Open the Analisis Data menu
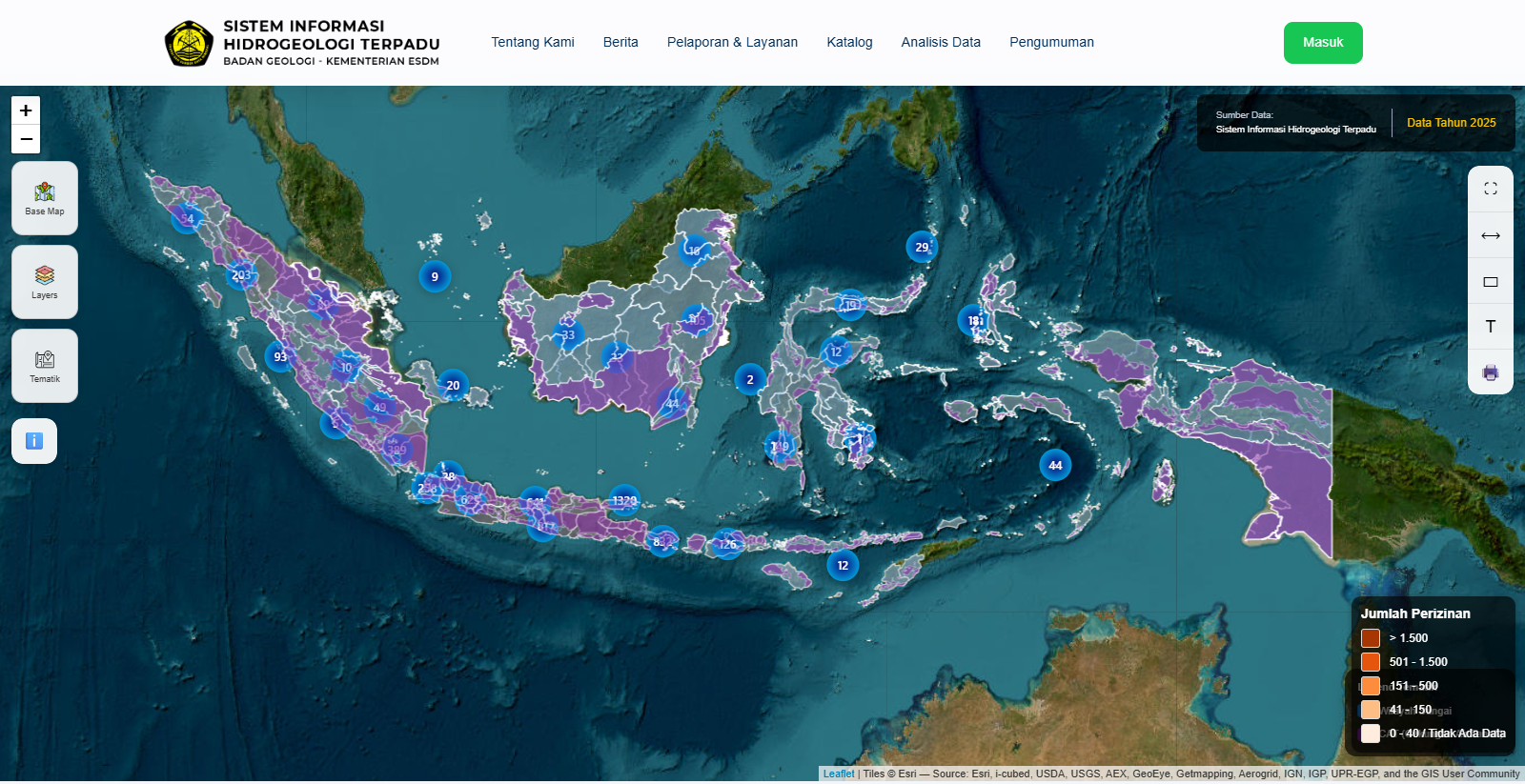The height and width of the screenshot is (784, 1525). pyautogui.click(x=941, y=42)
